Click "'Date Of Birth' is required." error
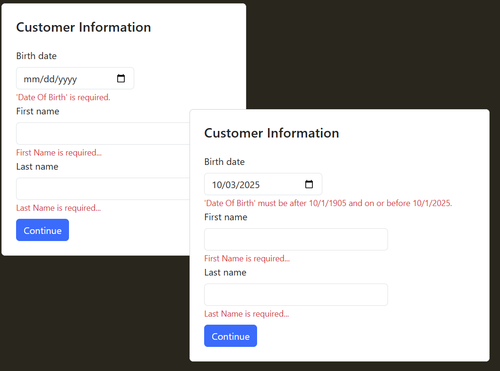Screen dimensions: 500x371 pyautogui.click(x=63, y=97)
